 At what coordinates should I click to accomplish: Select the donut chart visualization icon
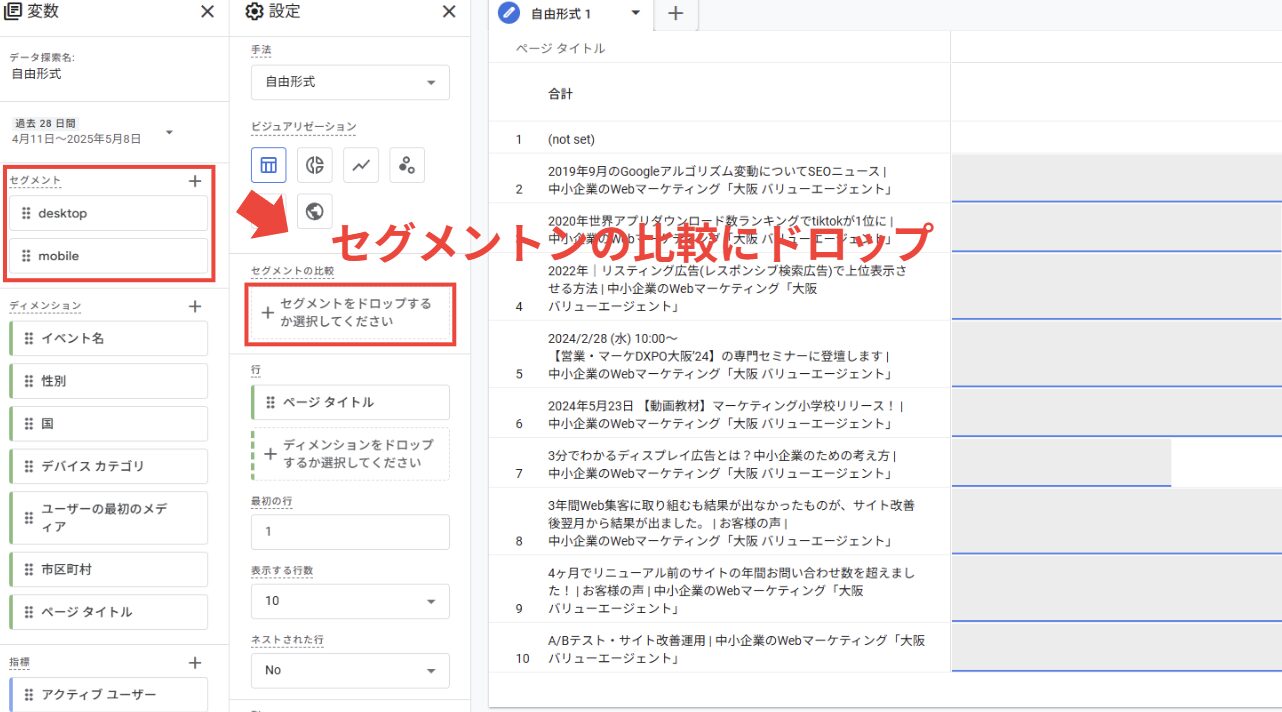pyautogui.click(x=314, y=165)
